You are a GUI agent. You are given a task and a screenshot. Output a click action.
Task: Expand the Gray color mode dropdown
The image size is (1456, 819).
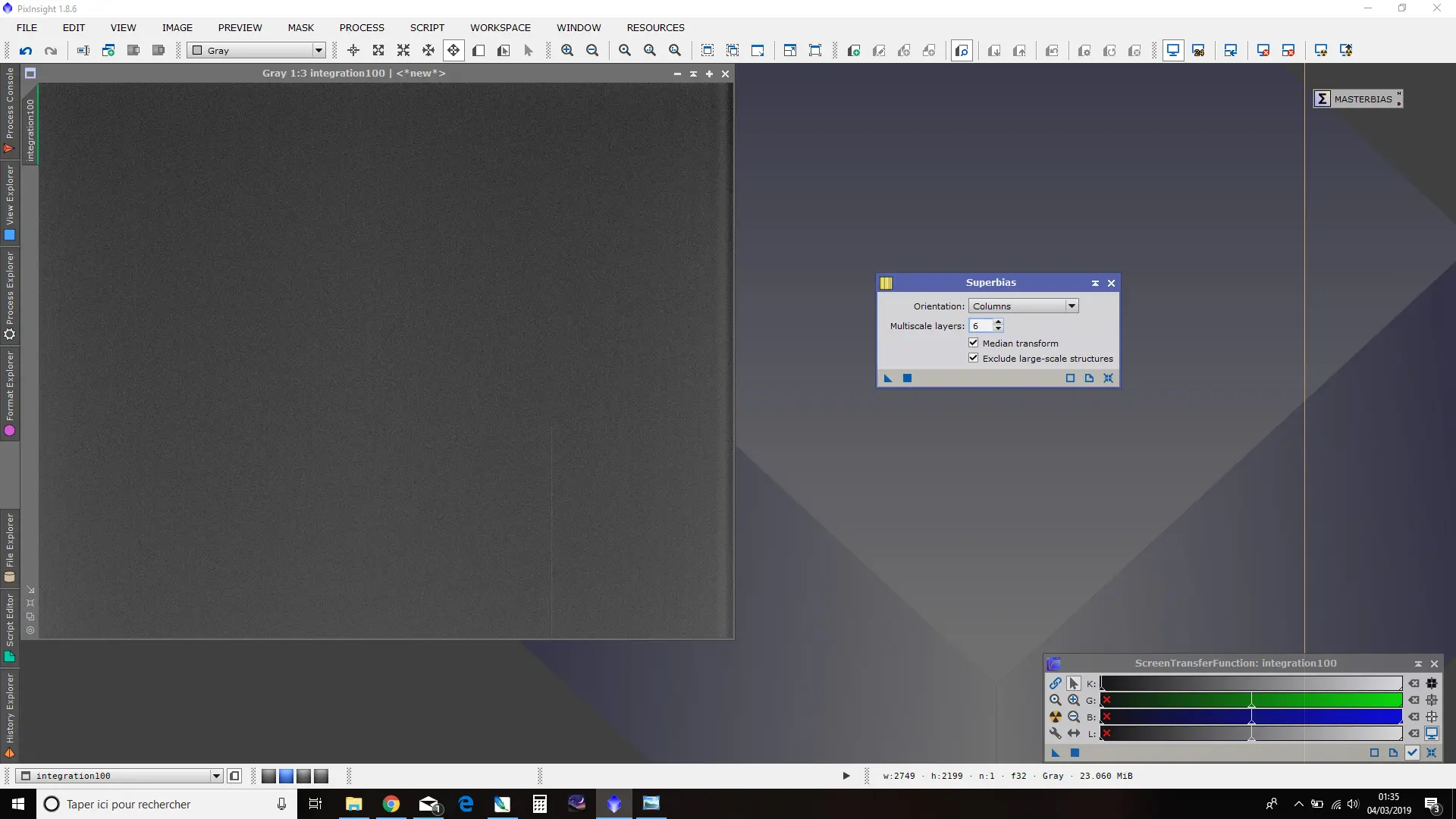point(257,51)
